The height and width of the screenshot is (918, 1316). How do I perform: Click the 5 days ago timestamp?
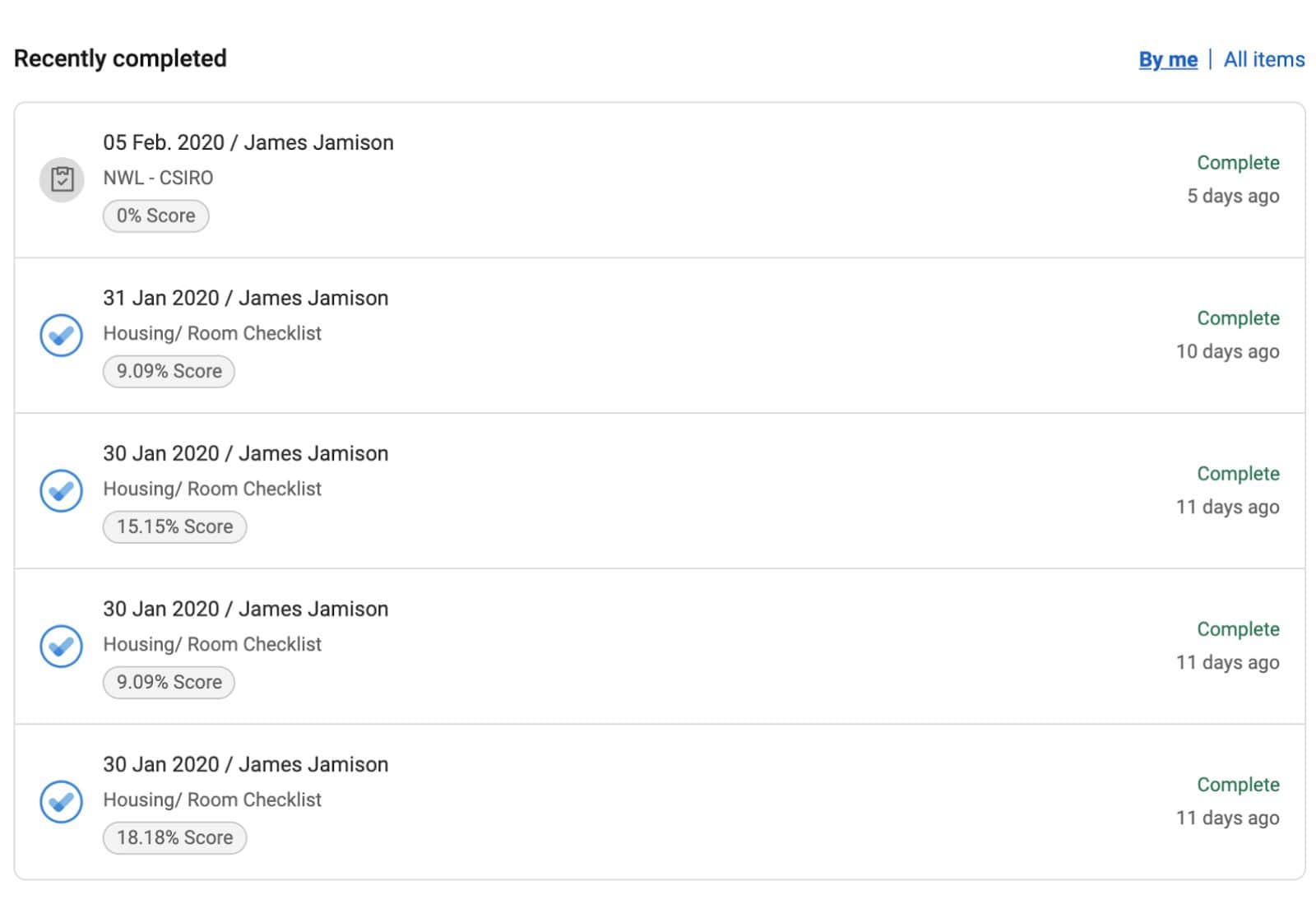[x=1232, y=196]
